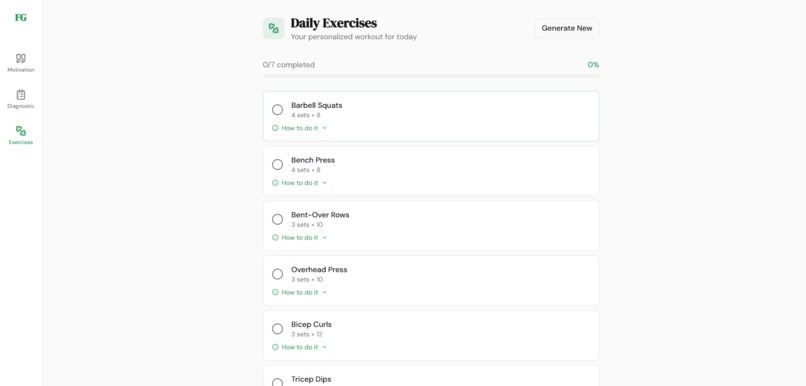
Task: Select the Exercises dumbbell icon in the sidebar
Action: (21, 131)
